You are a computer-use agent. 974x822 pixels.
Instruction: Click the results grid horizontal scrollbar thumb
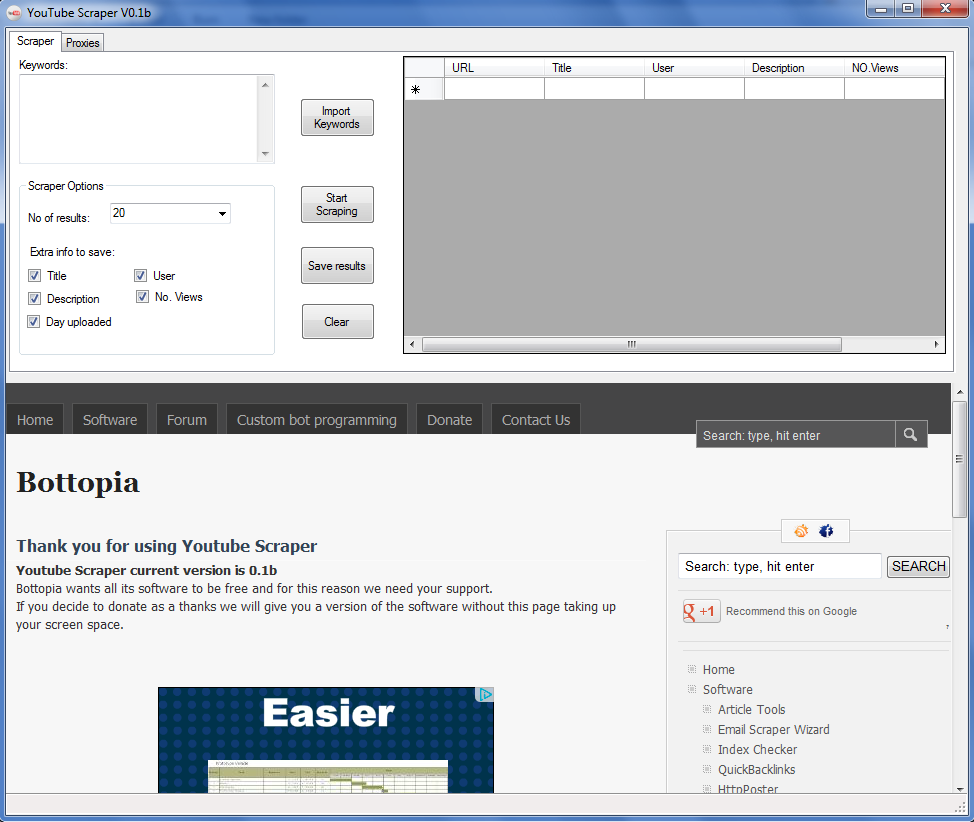coord(632,344)
